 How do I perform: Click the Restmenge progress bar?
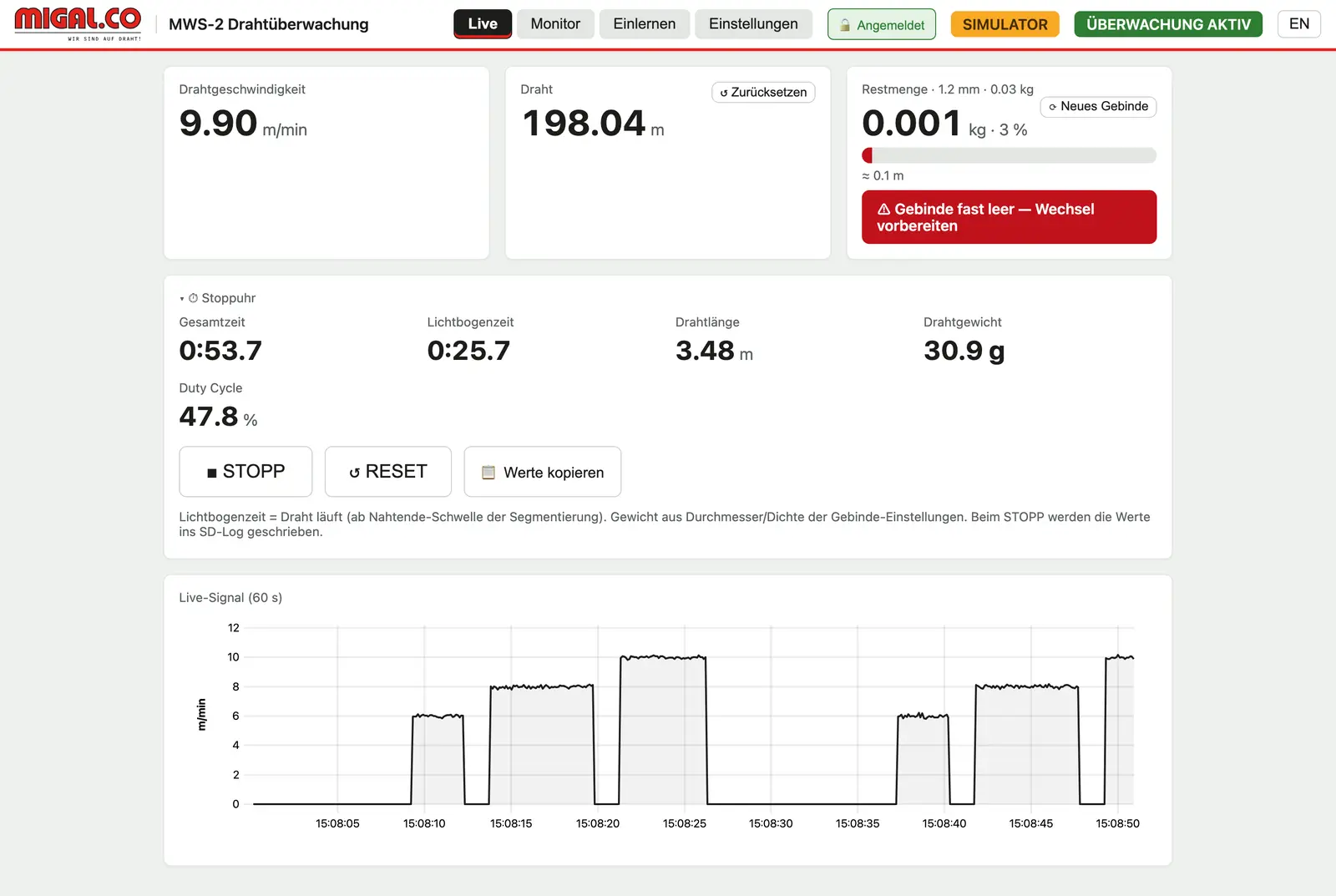[1009, 155]
